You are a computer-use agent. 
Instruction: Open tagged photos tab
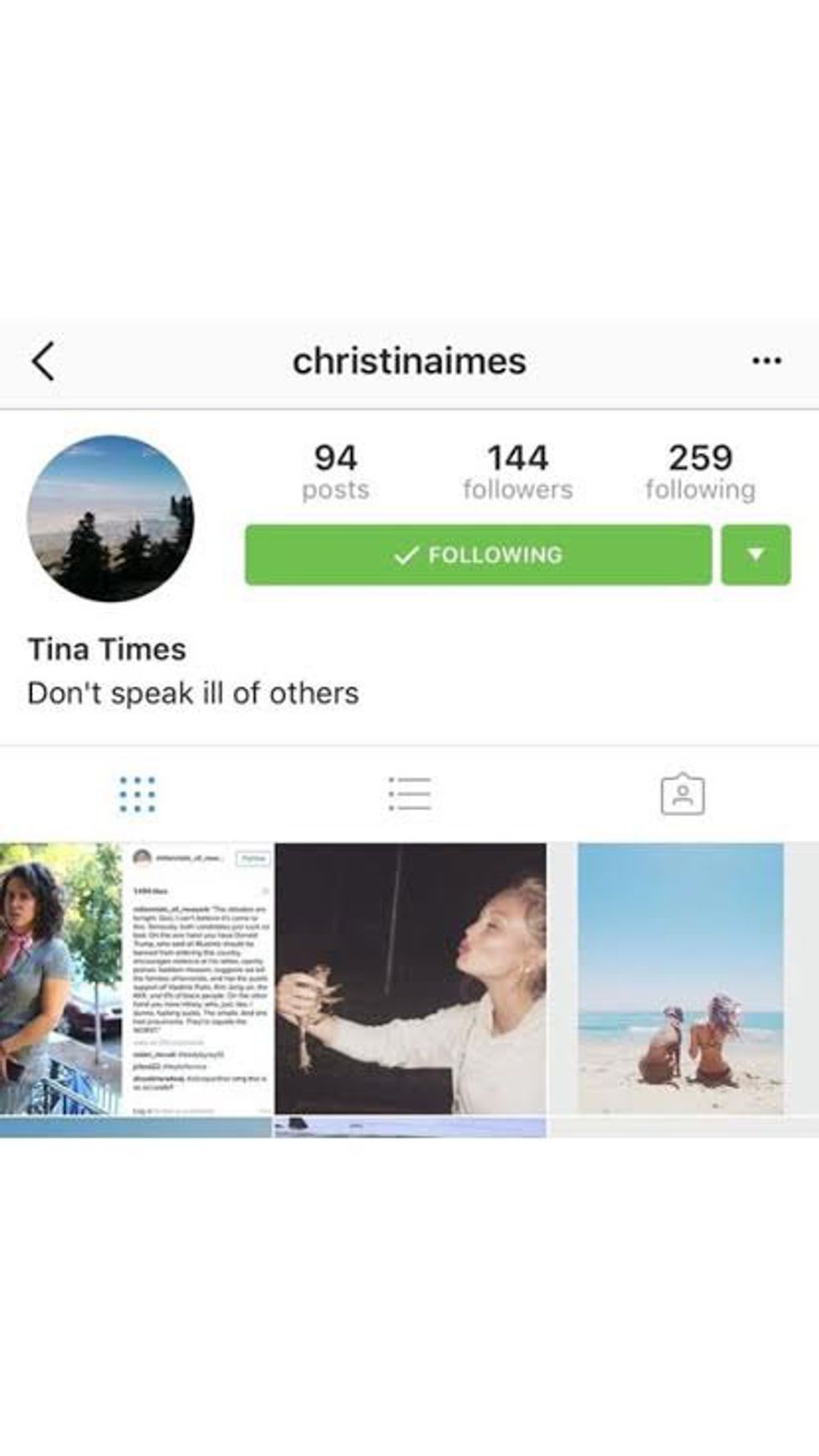(683, 793)
